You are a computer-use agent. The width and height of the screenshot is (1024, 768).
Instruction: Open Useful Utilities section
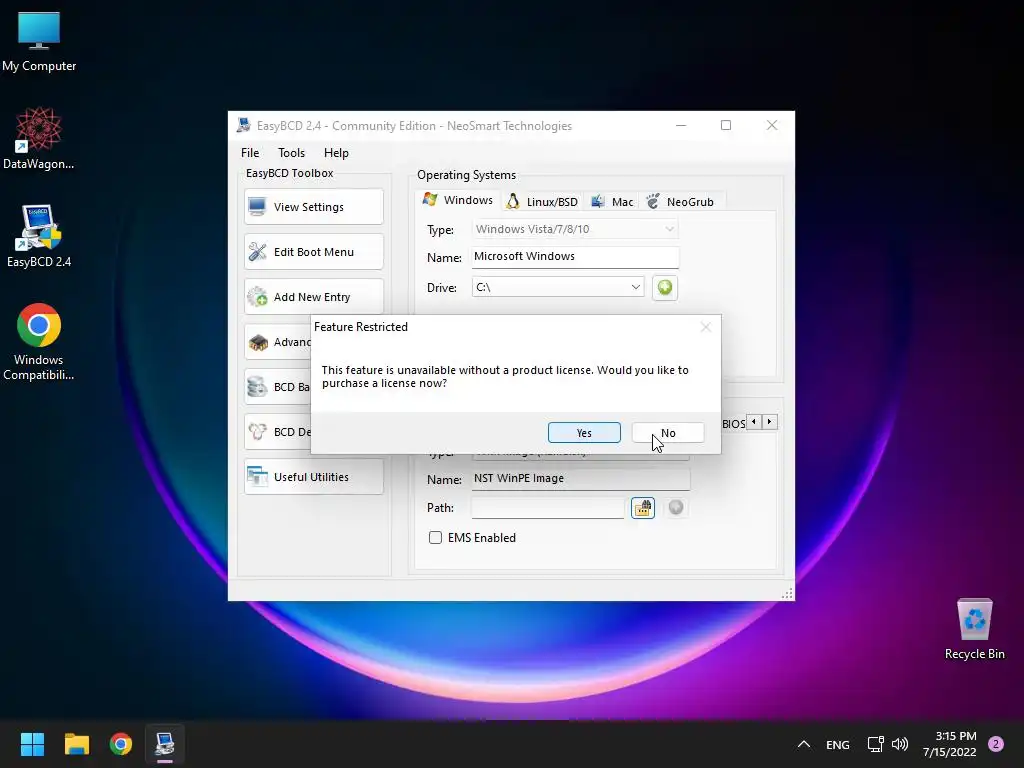[314, 477]
